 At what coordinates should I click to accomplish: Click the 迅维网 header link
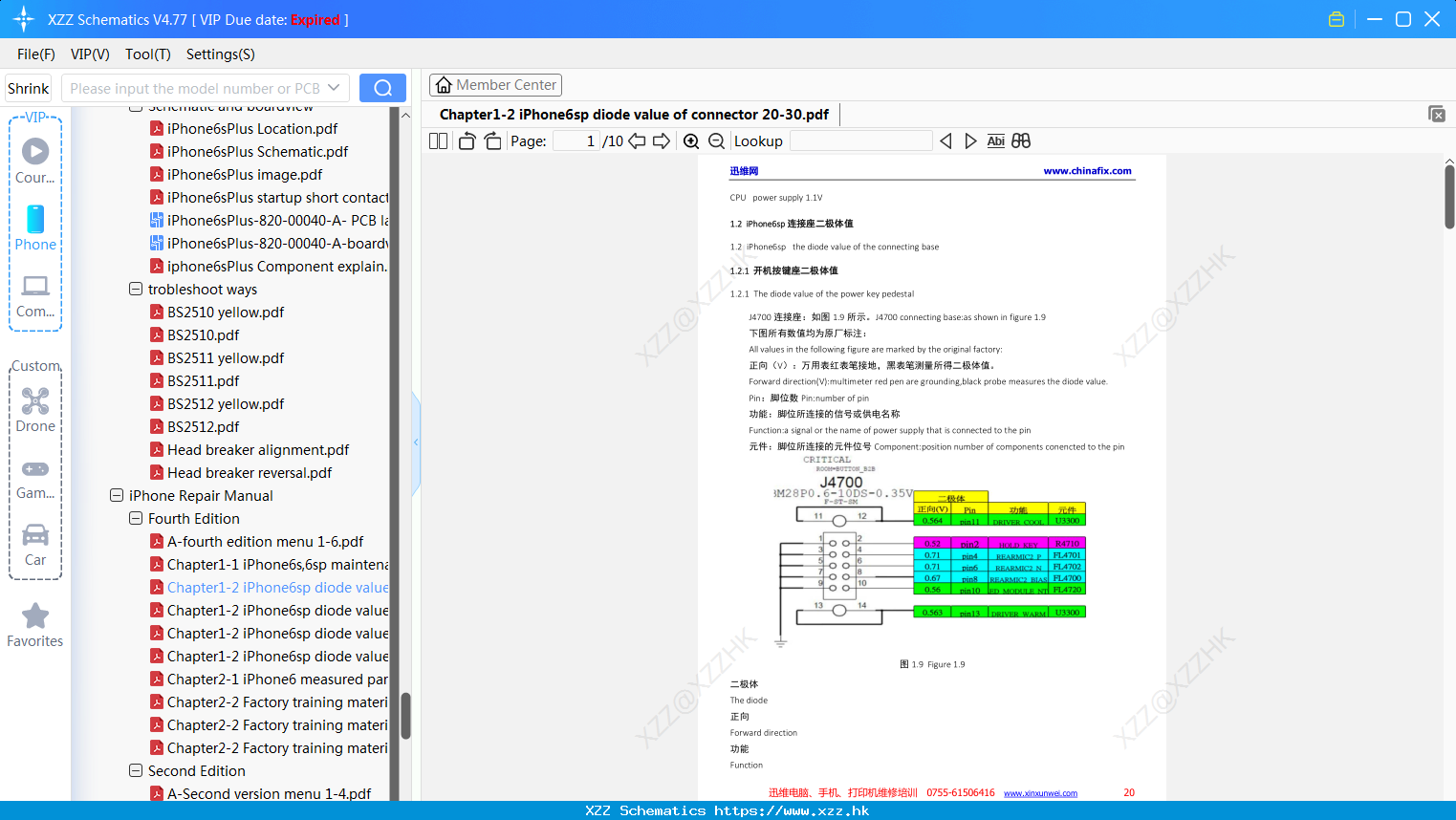(x=744, y=171)
